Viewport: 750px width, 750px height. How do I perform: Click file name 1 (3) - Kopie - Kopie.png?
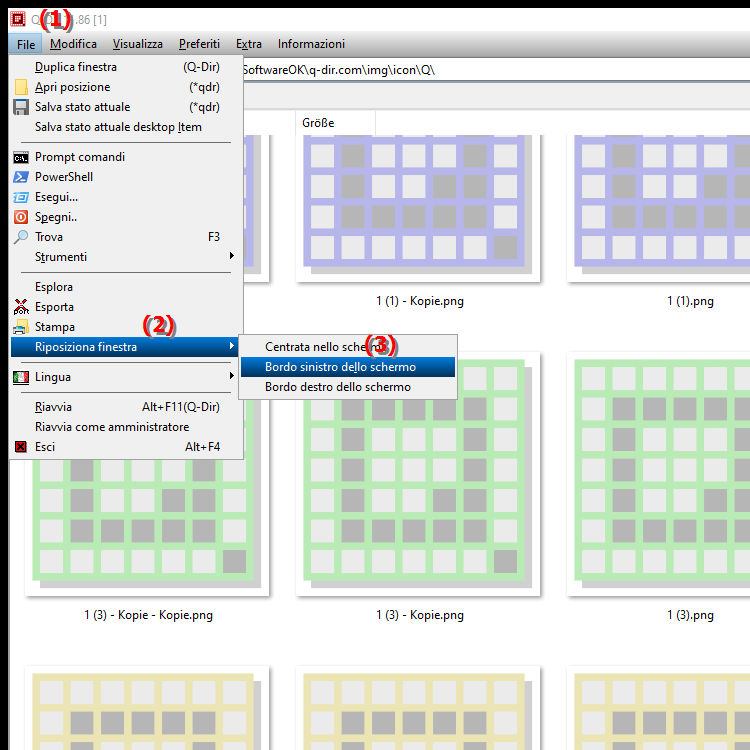click(148, 615)
